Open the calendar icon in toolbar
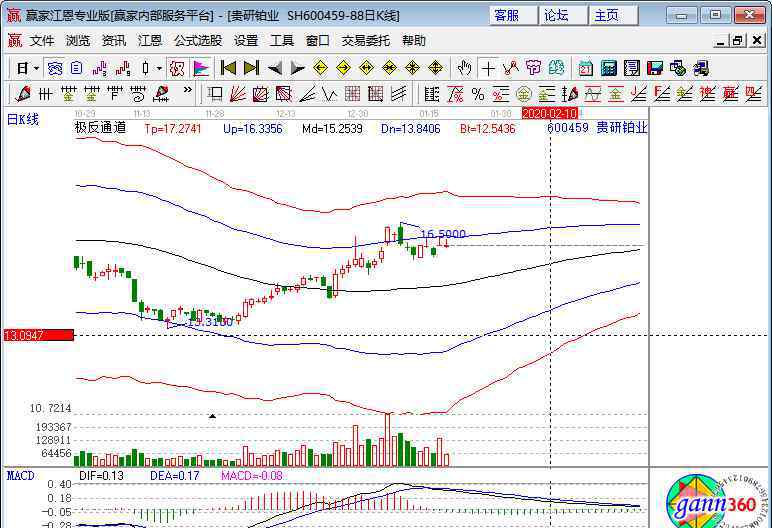Screen dimensions: 772x528 point(585,68)
